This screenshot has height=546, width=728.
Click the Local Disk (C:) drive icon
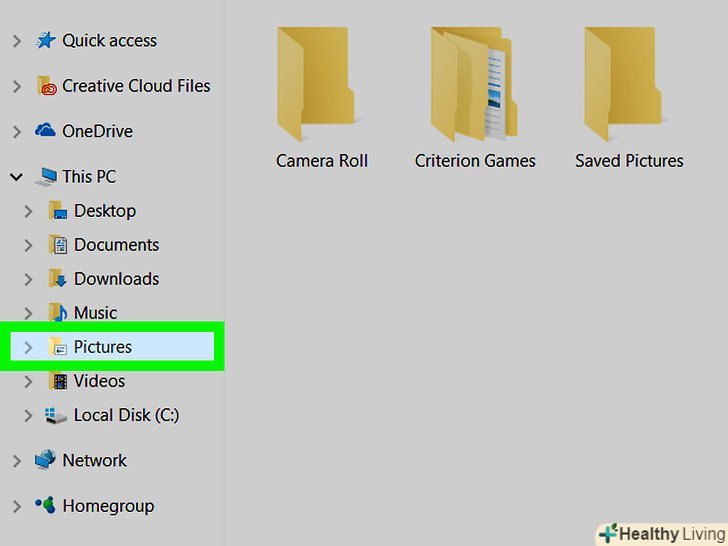[x=56, y=415]
